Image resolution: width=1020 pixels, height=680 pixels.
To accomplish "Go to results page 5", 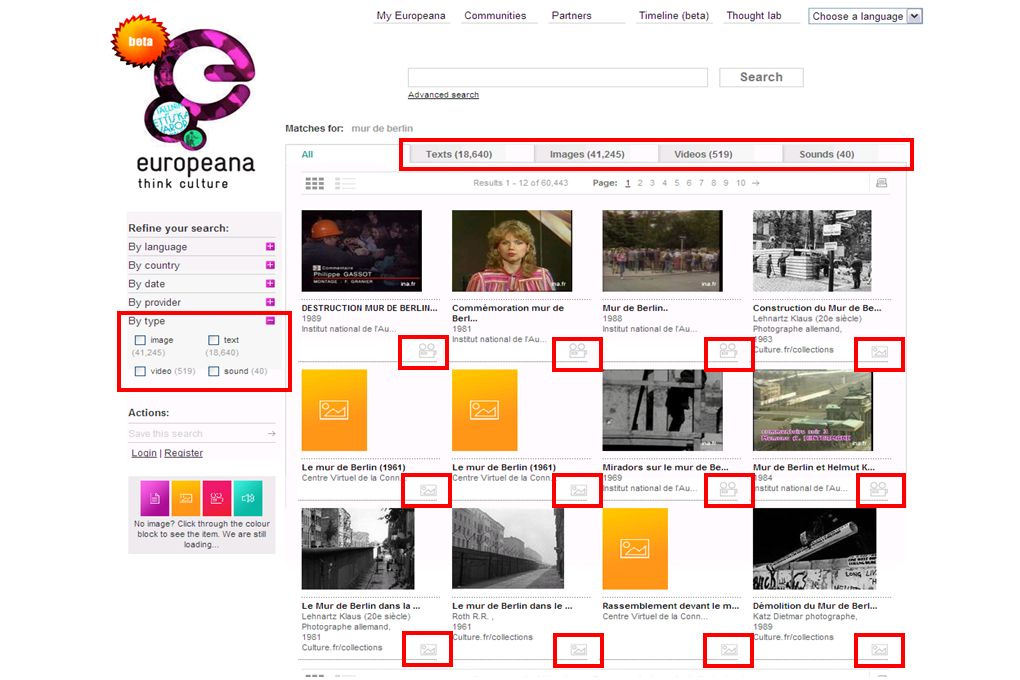I will (x=677, y=183).
